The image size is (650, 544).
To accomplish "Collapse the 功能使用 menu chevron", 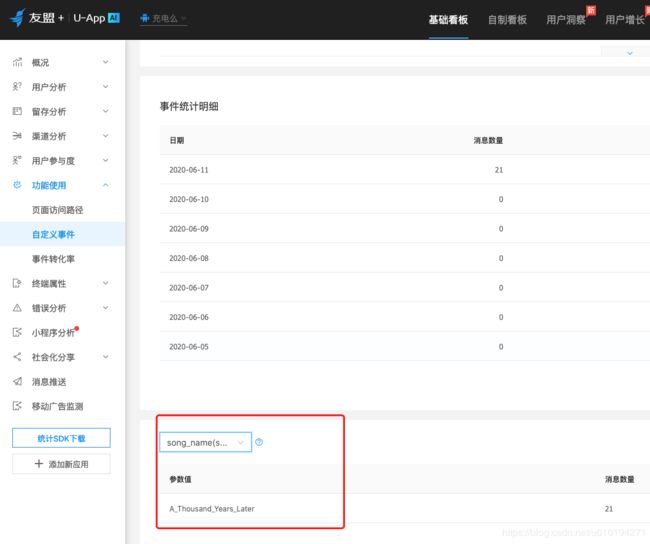I will (106, 185).
